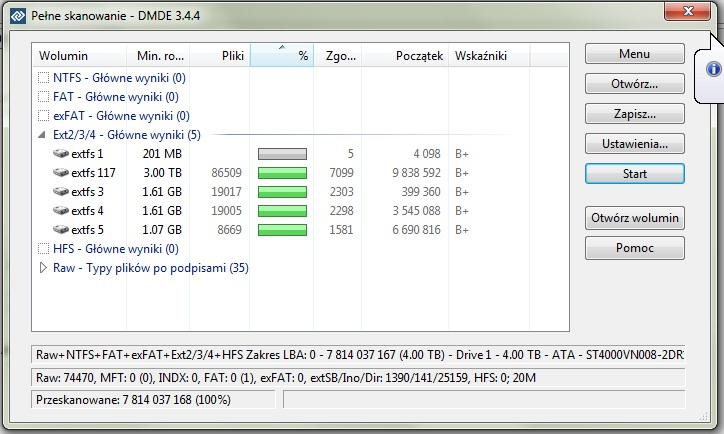
Task: Select the extfs 3 volume name
Action: pyautogui.click(x=87, y=191)
